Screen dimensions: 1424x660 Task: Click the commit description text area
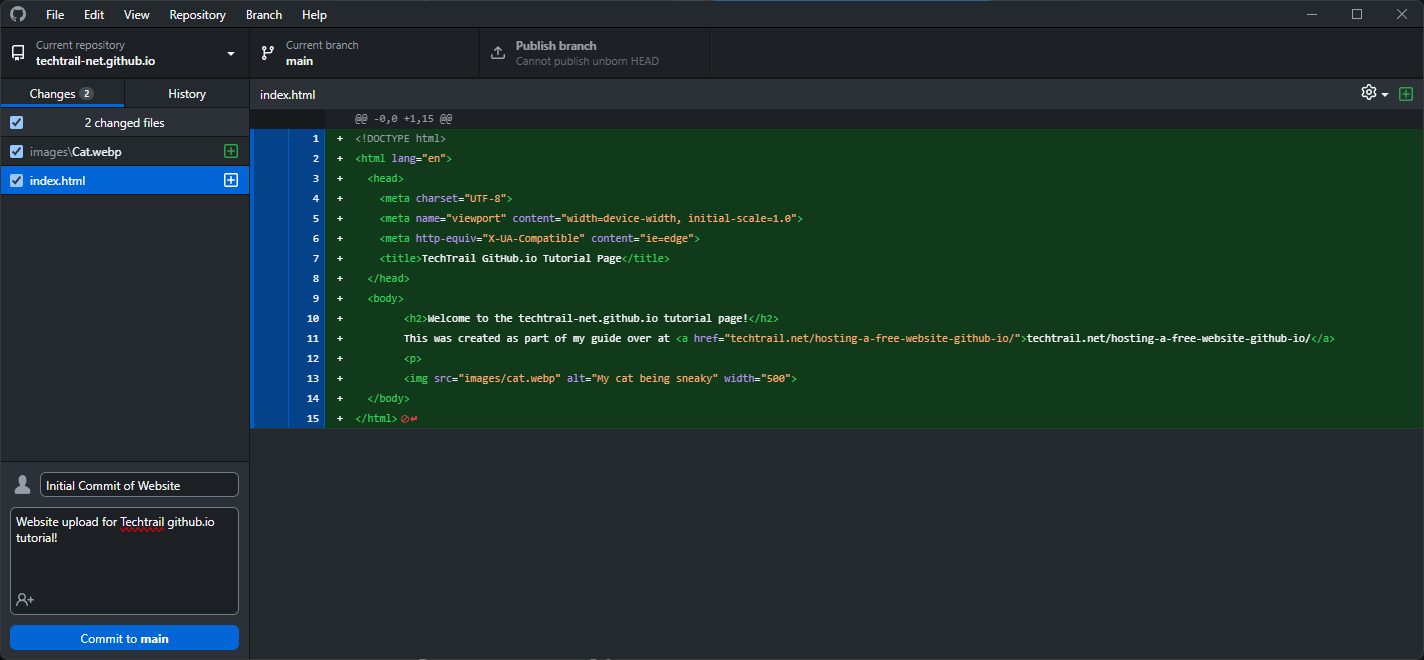[124, 560]
